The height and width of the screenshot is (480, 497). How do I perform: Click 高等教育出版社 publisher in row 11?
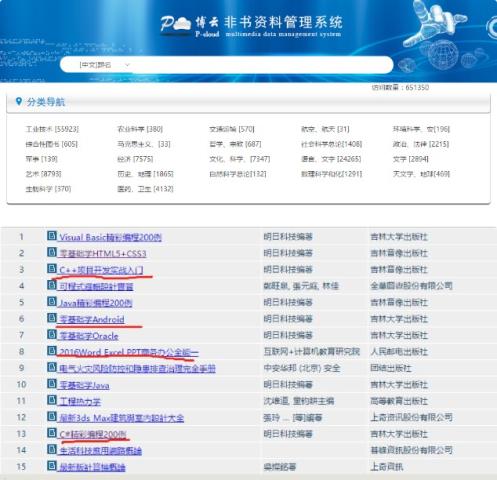(x=399, y=401)
